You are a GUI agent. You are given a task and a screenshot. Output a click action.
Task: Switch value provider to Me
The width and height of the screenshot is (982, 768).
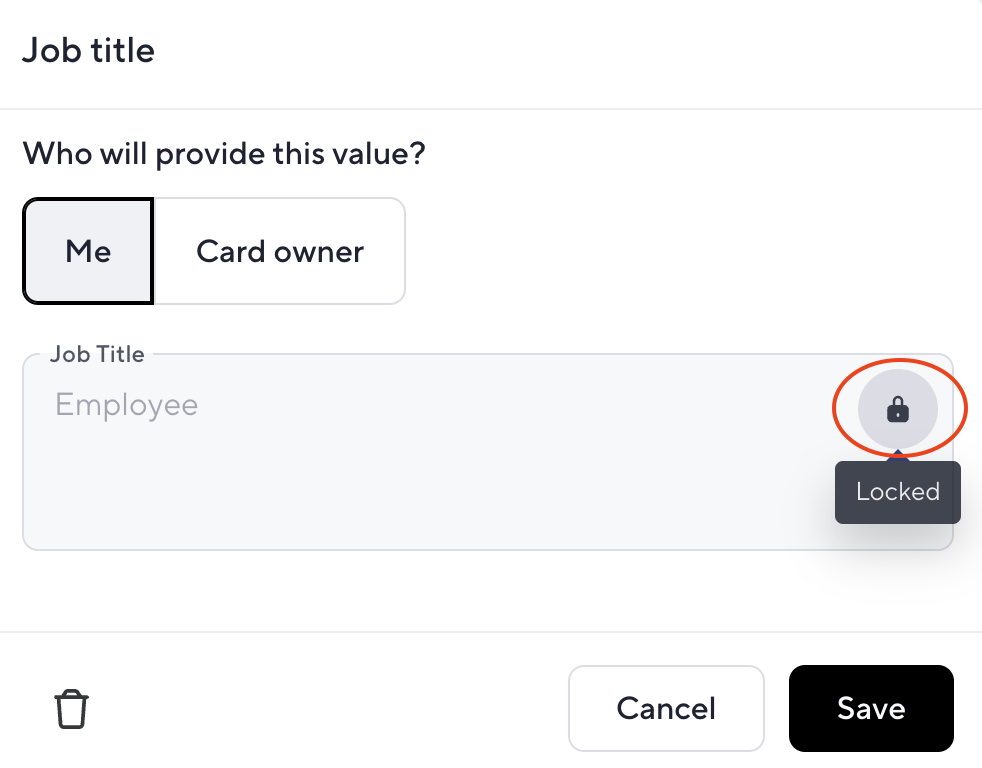coord(88,251)
